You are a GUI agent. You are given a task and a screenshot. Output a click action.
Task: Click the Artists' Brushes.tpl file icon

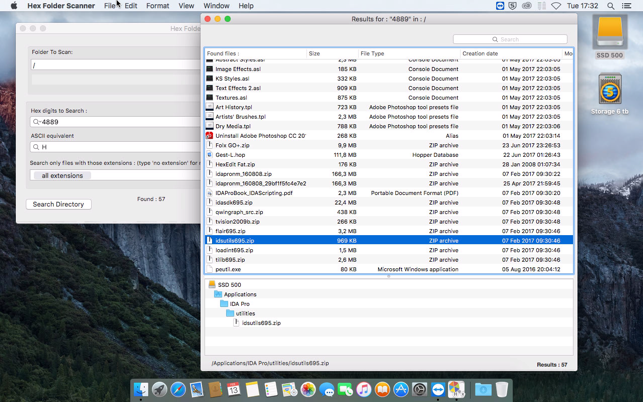click(210, 116)
